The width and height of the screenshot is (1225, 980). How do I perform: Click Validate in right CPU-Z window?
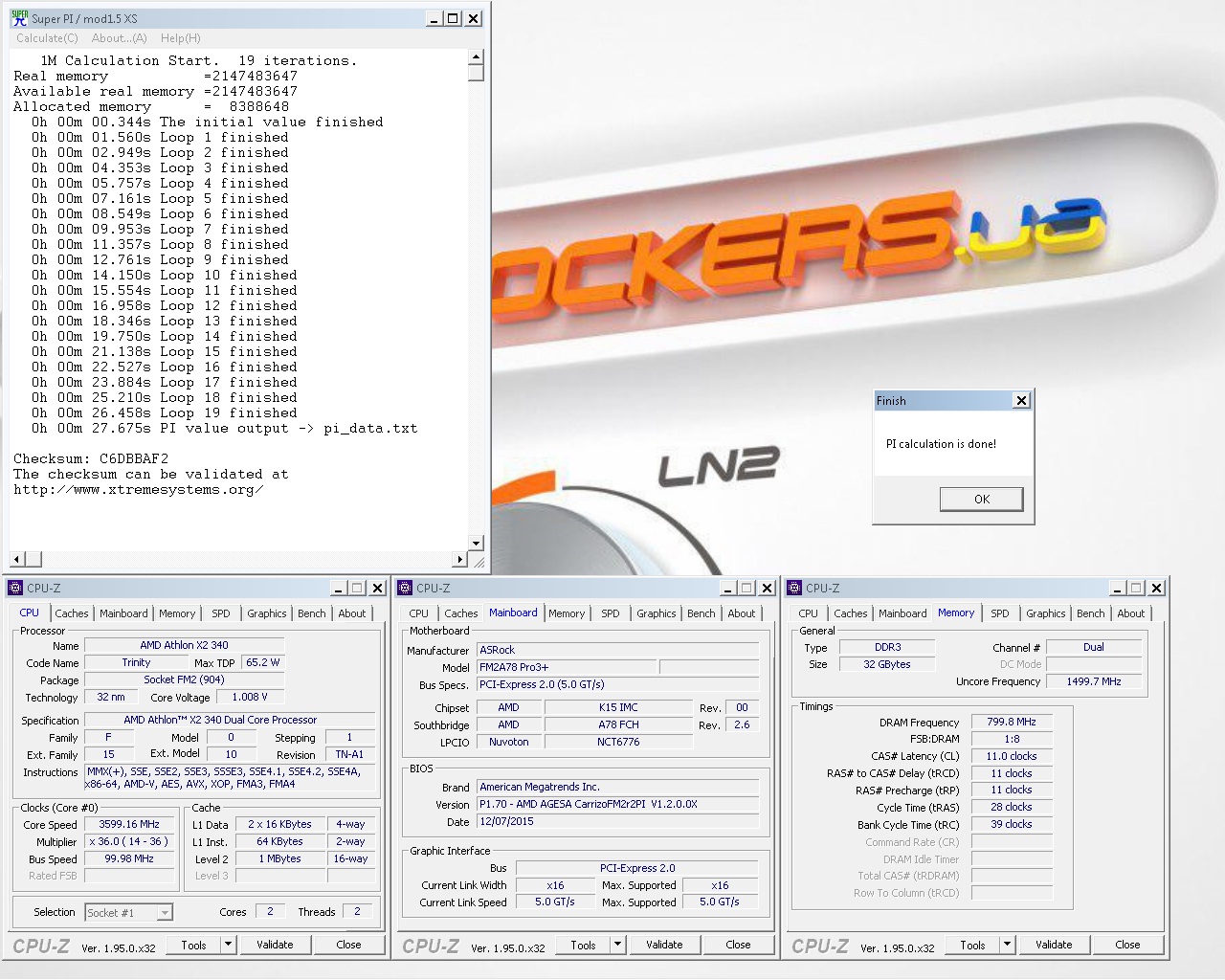pyautogui.click(x=1054, y=945)
